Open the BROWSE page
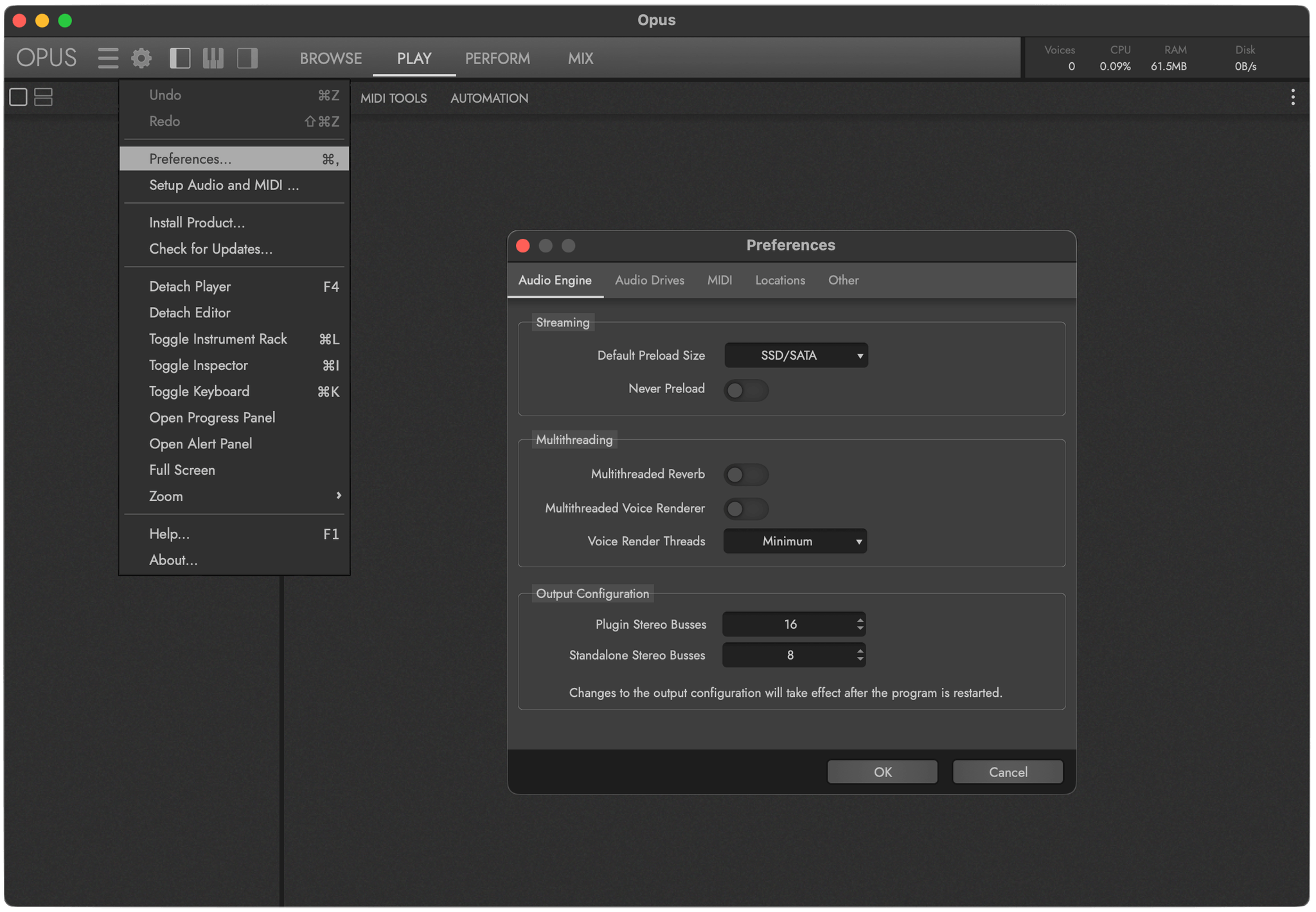 [331, 58]
